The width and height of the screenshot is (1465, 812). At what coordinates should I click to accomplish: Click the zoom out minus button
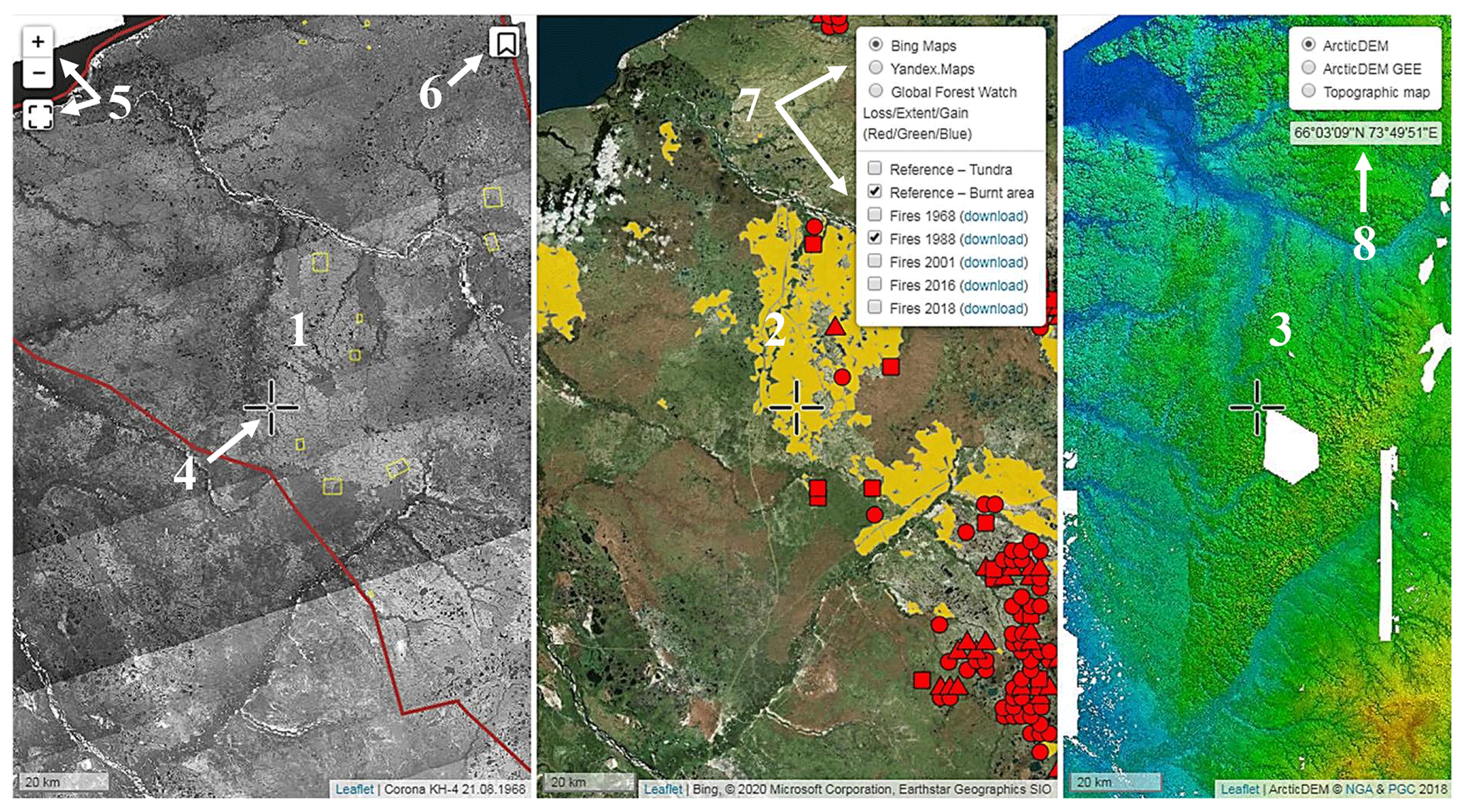[38, 73]
